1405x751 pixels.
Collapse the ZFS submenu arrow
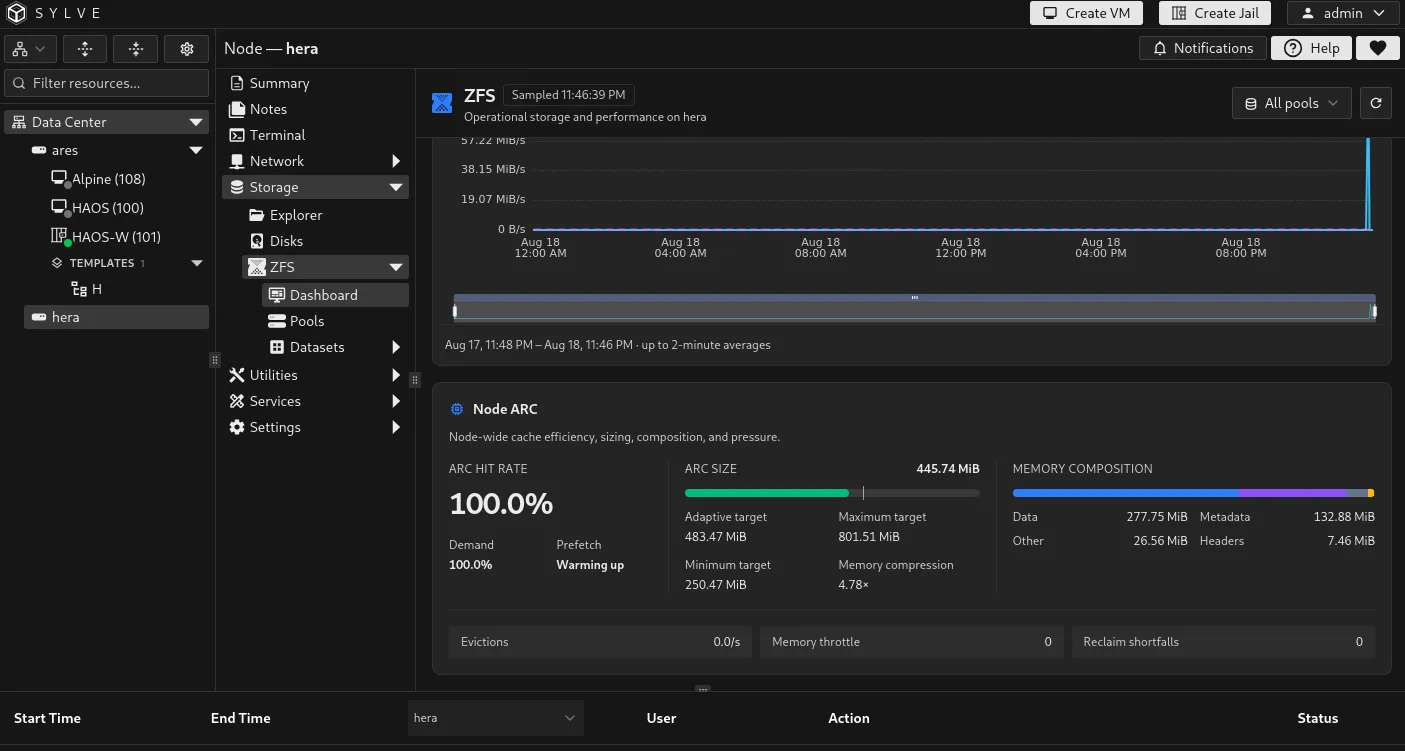396,267
